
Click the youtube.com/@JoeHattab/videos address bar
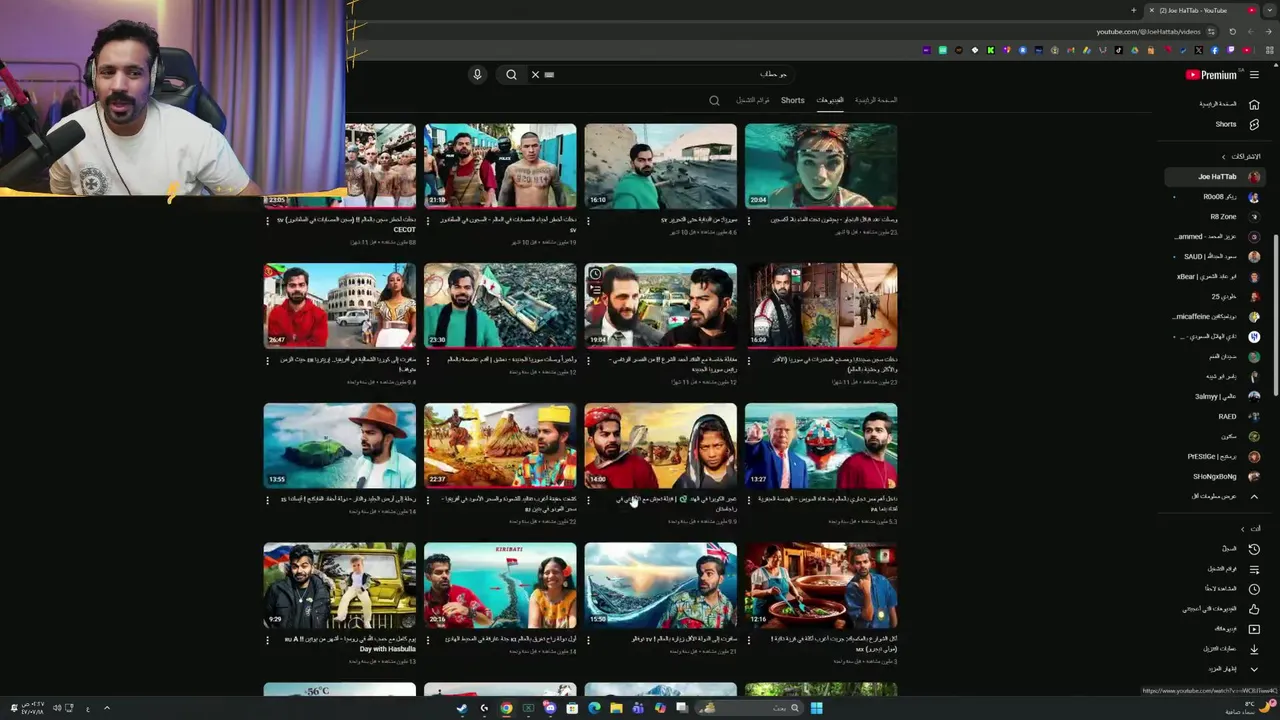click(1148, 31)
